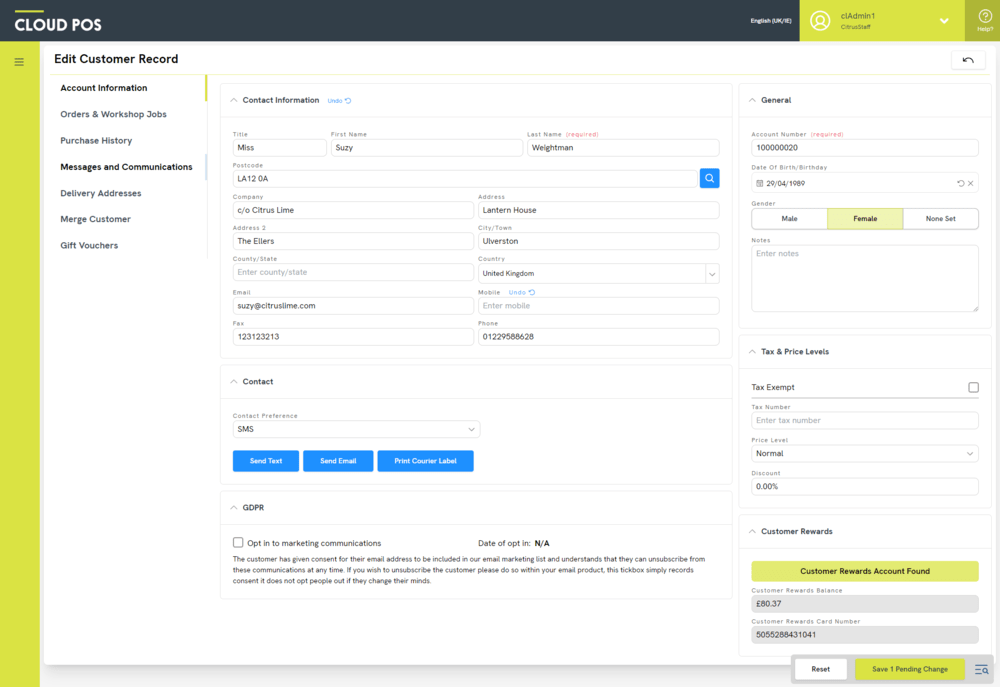Open the hamburger side menu

(x=19, y=62)
